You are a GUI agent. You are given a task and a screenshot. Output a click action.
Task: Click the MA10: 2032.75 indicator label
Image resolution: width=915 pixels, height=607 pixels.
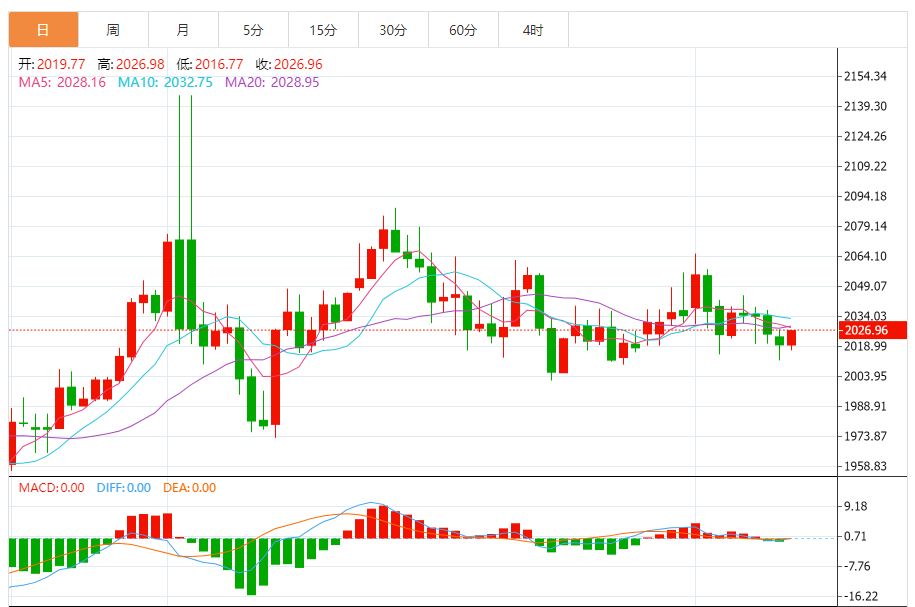pos(165,82)
